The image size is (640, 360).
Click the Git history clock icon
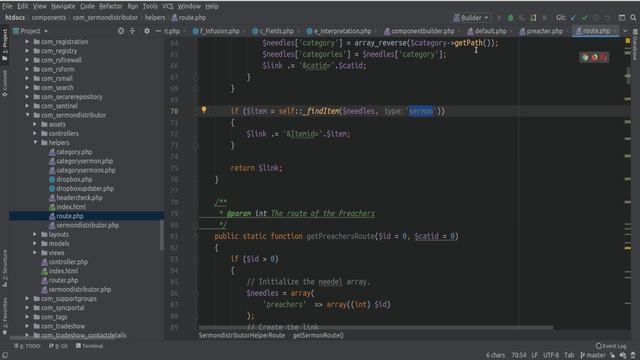click(596, 18)
